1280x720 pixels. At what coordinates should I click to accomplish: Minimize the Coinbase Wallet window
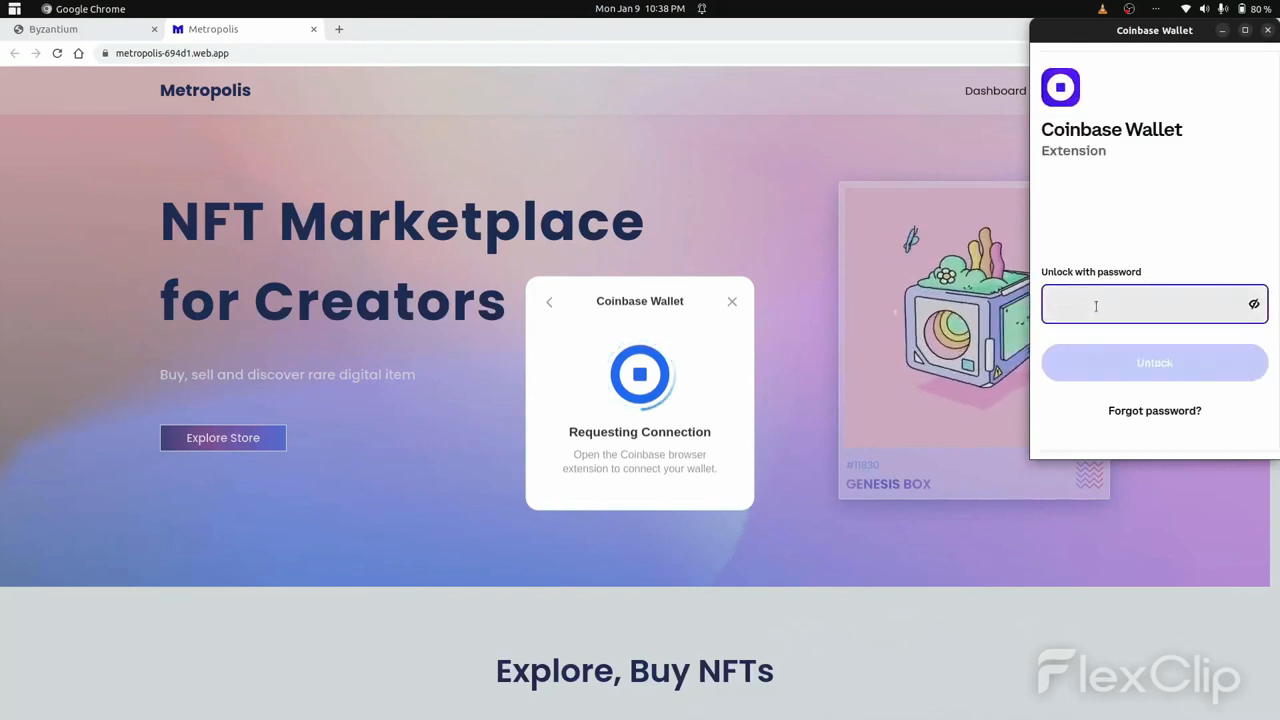click(x=1222, y=30)
